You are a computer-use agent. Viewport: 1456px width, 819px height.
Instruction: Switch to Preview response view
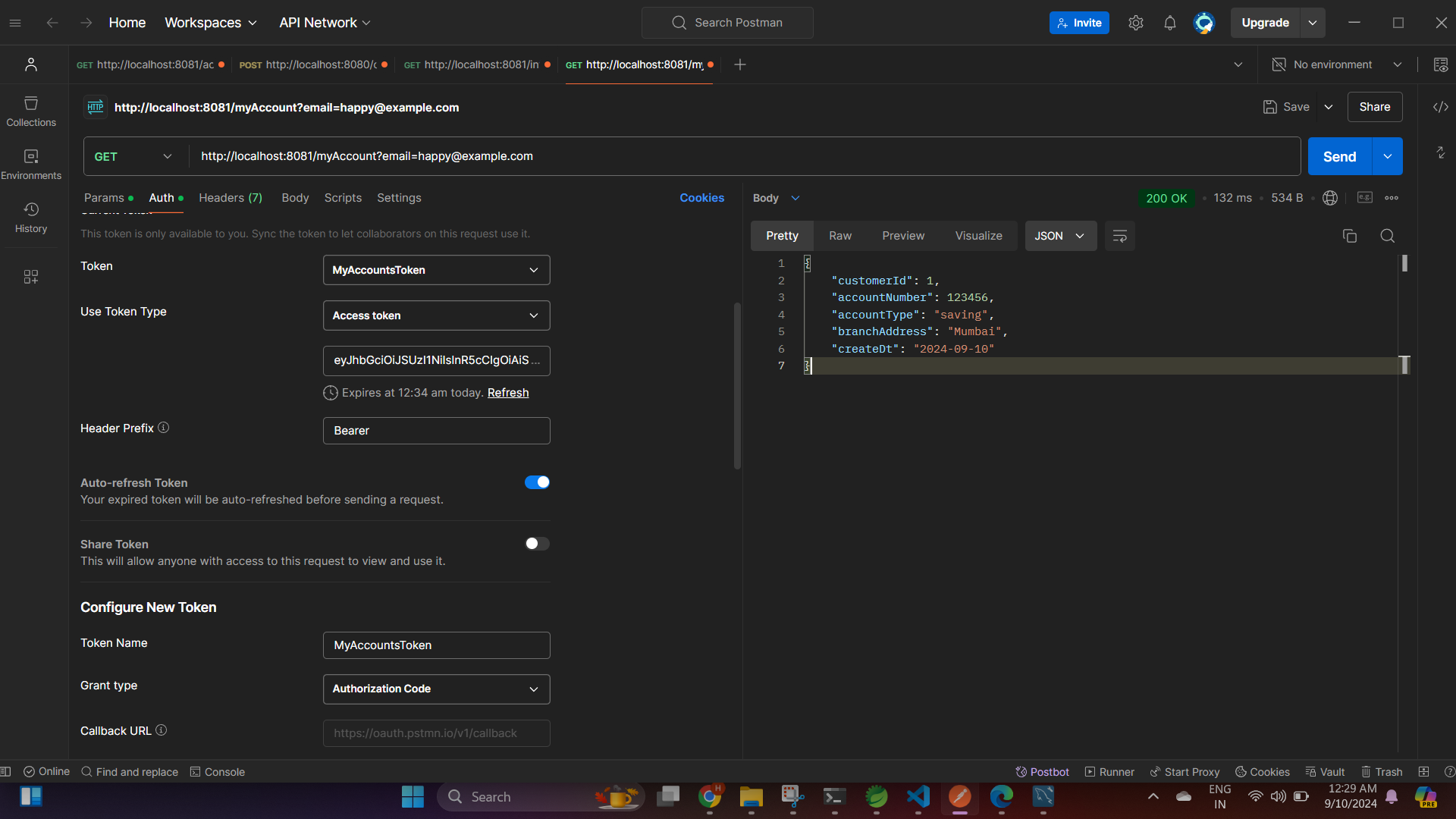point(903,236)
